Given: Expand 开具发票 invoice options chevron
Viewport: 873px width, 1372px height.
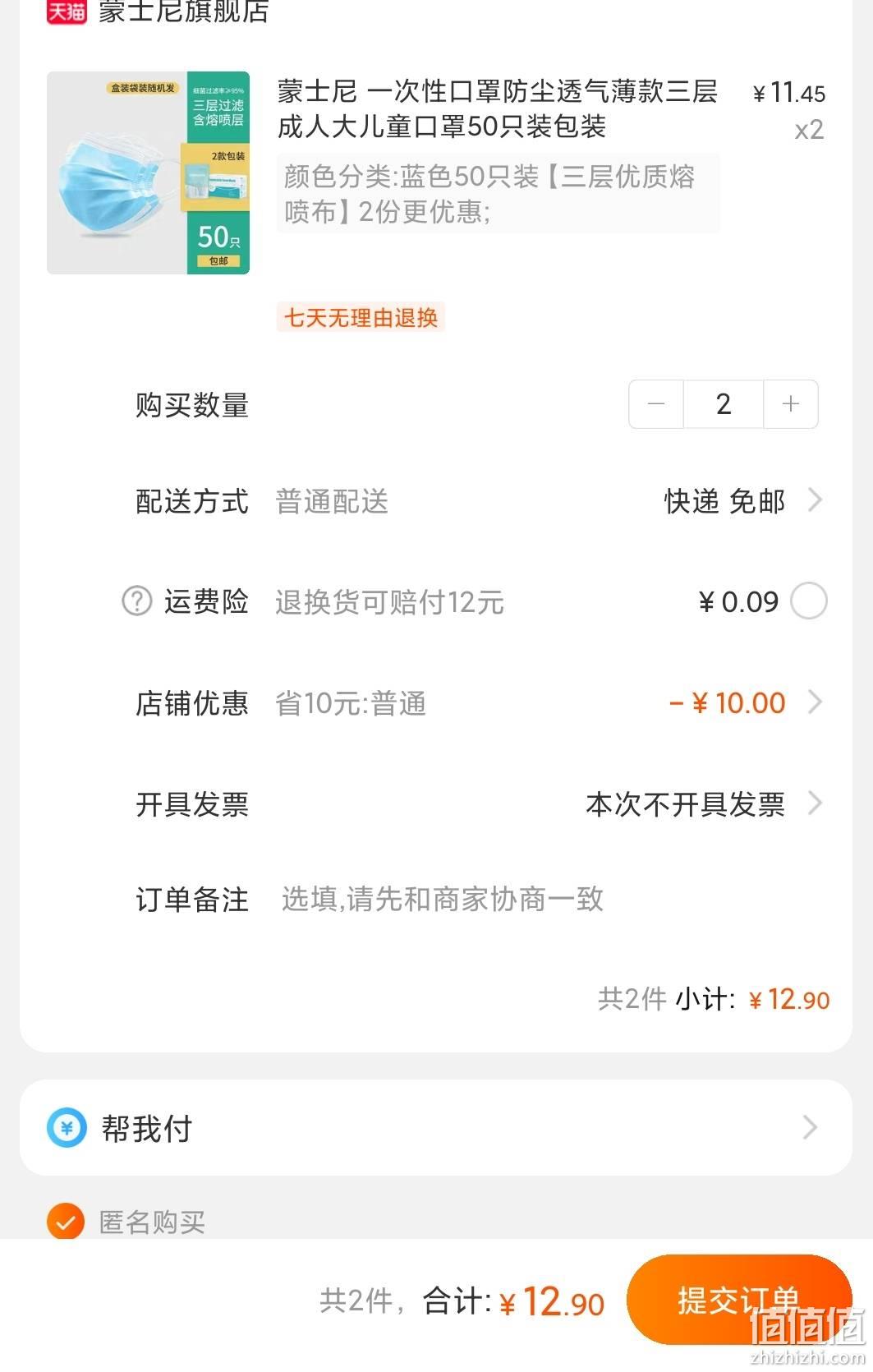Looking at the screenshot, I should pyautogui.click(x=815, y=803).
